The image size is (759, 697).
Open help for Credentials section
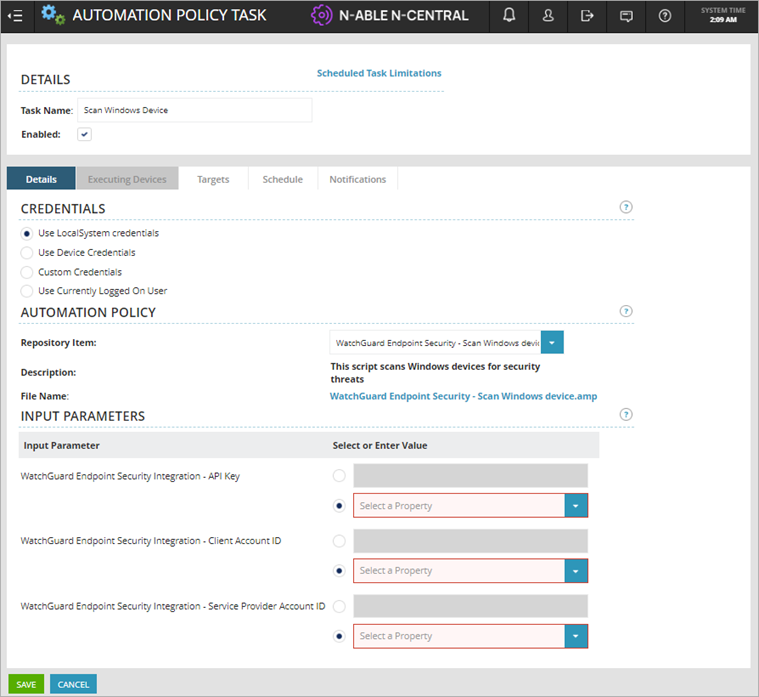coord(626,208)
